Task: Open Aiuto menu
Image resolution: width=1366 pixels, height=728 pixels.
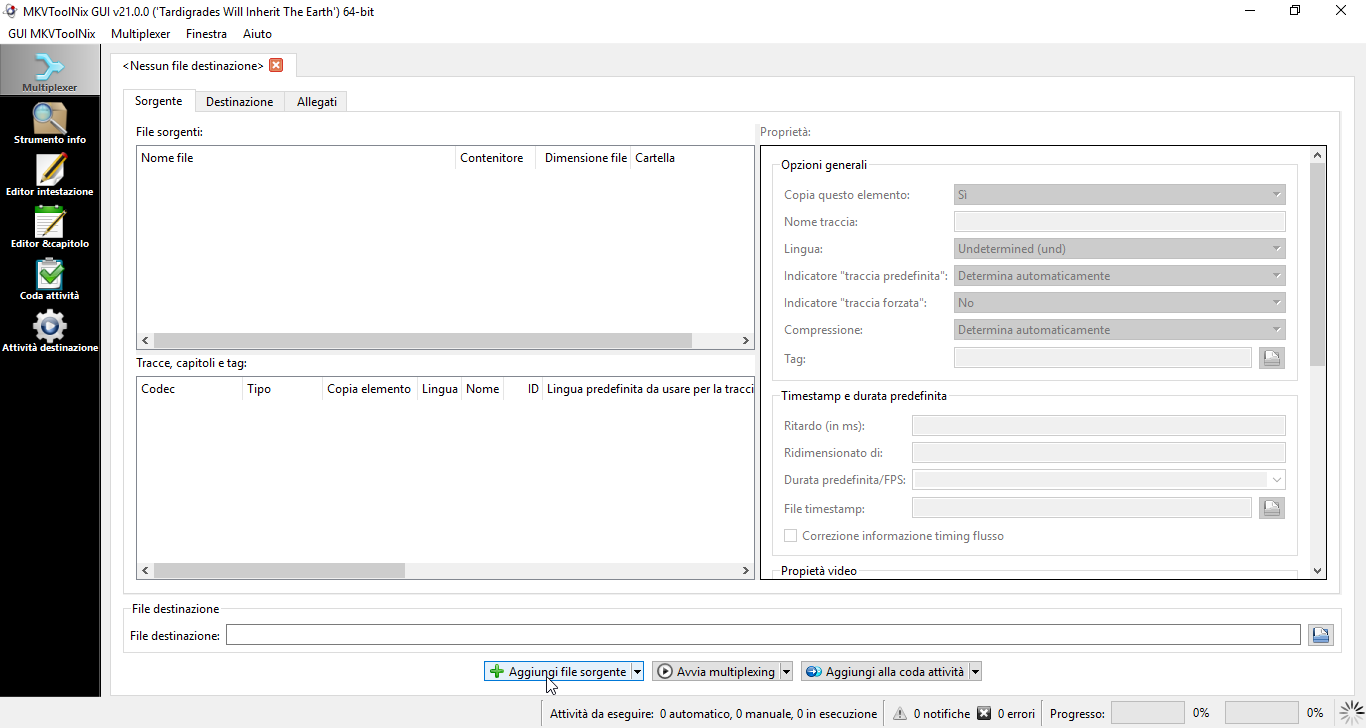Action: pyautogui.click(x=257, y=33)
